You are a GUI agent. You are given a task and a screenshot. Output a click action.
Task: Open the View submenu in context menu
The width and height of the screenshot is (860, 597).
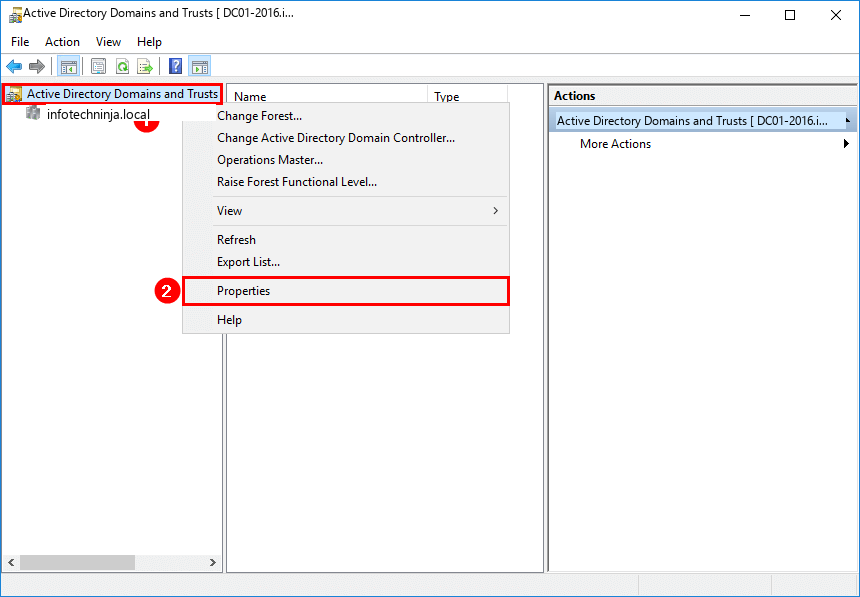346,211
